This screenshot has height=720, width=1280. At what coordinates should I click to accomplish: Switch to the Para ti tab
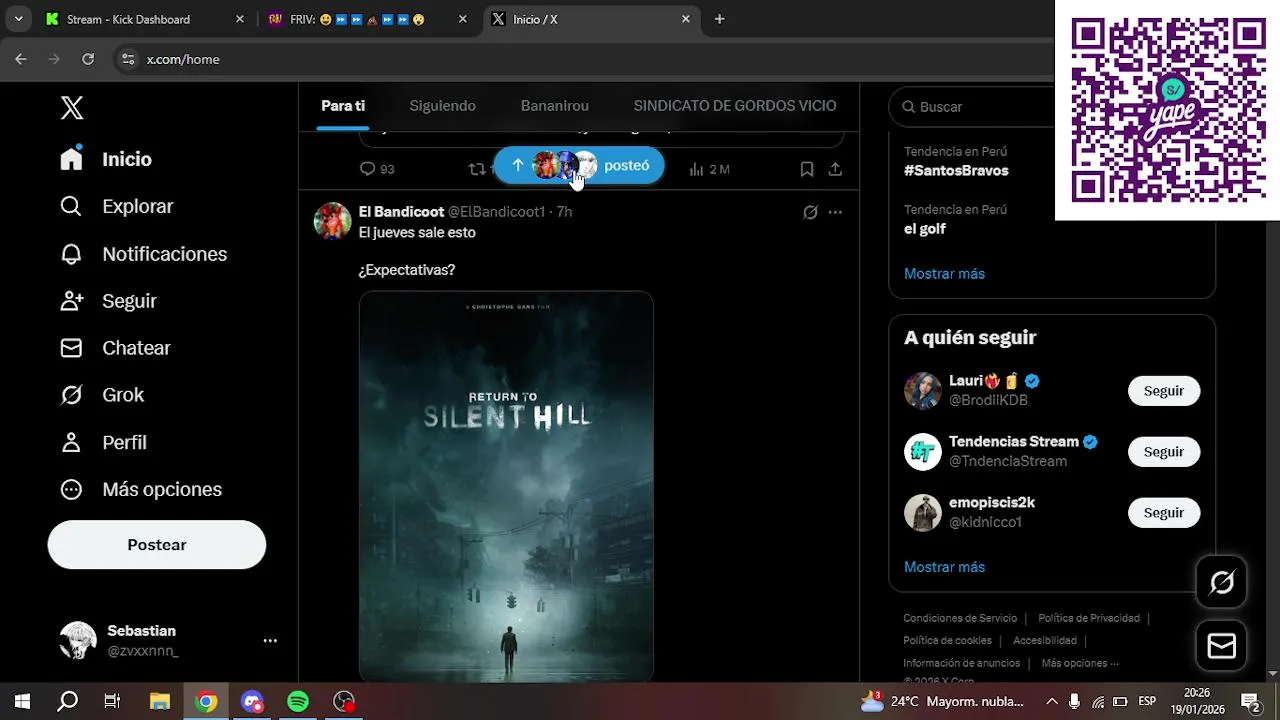pyautogui.click(x=343, y=106)
